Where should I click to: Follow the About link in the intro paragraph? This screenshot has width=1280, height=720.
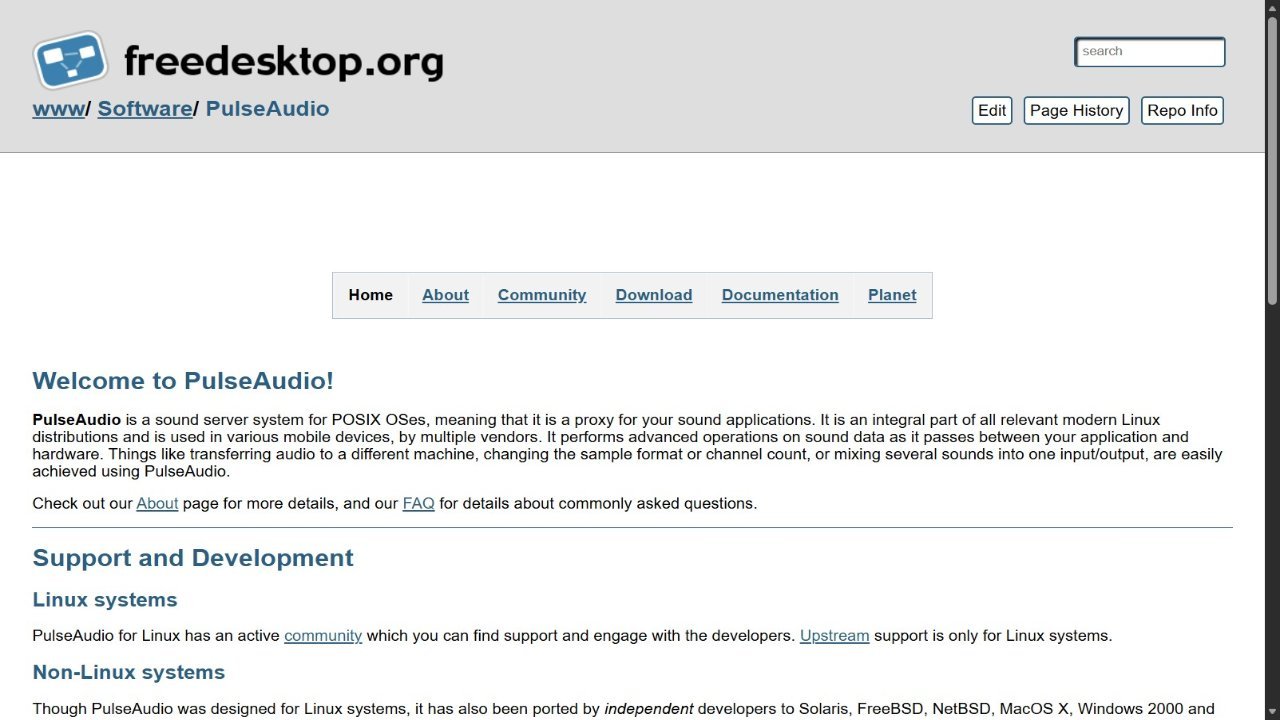coord(157,504)
